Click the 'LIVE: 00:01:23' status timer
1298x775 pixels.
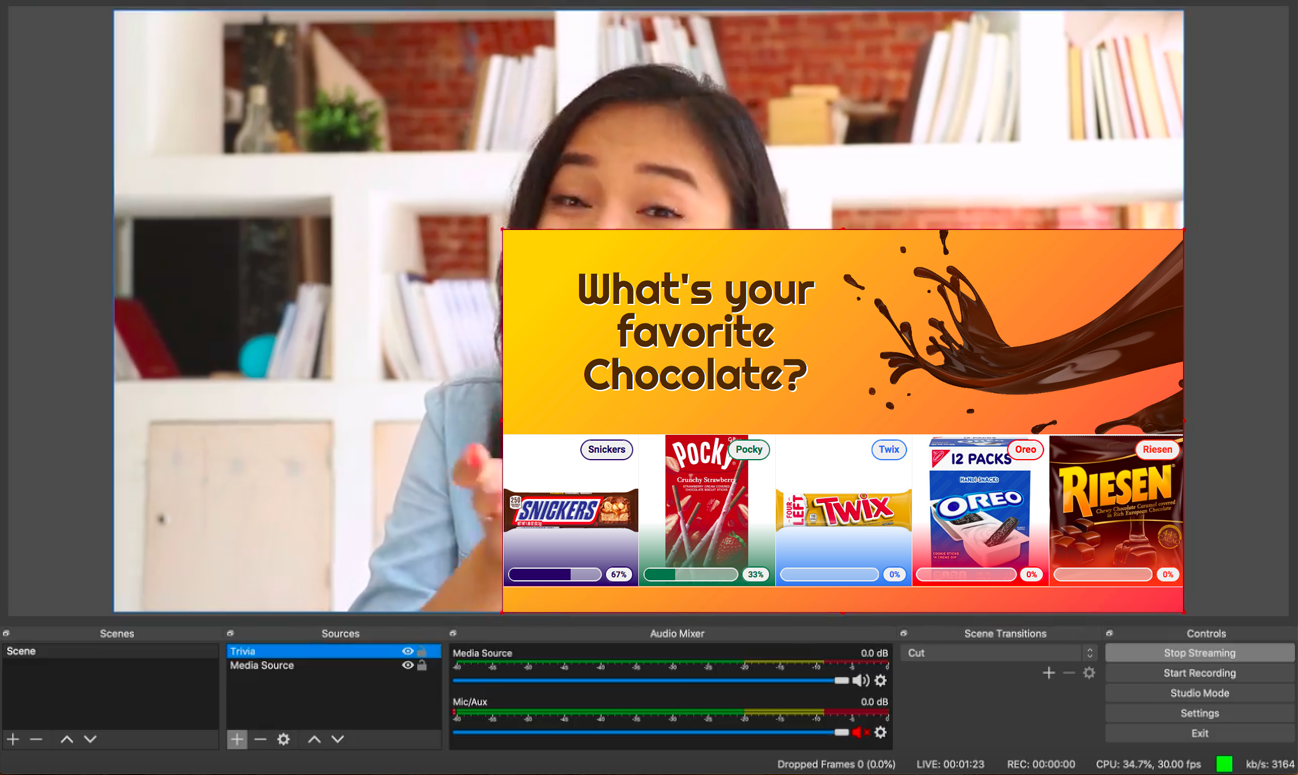(x=951, y=764)
